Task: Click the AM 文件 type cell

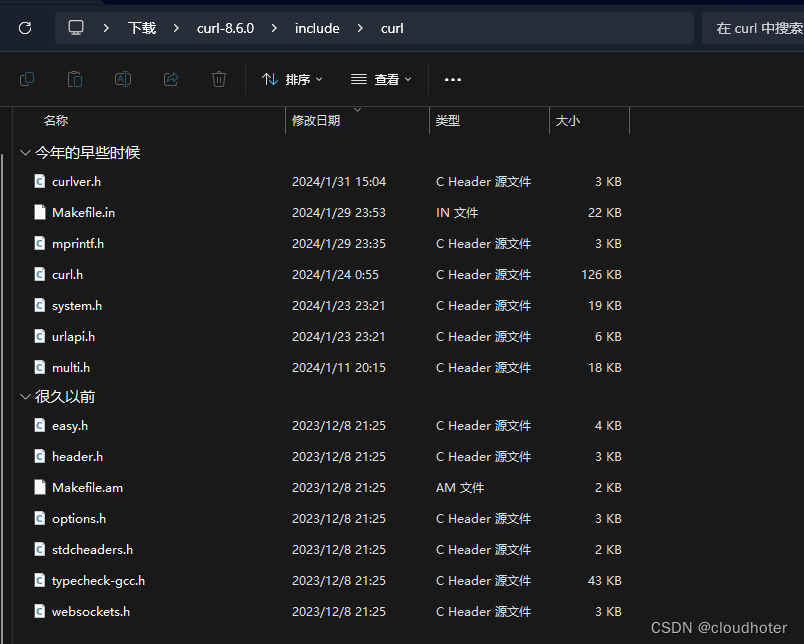Action: [x=460, y=488]
